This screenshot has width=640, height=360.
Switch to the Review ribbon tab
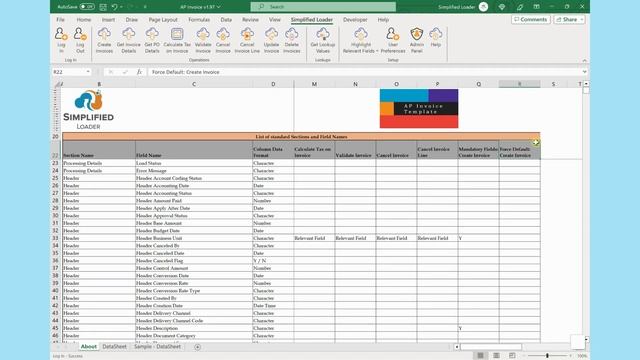click(x=250, y=20)
